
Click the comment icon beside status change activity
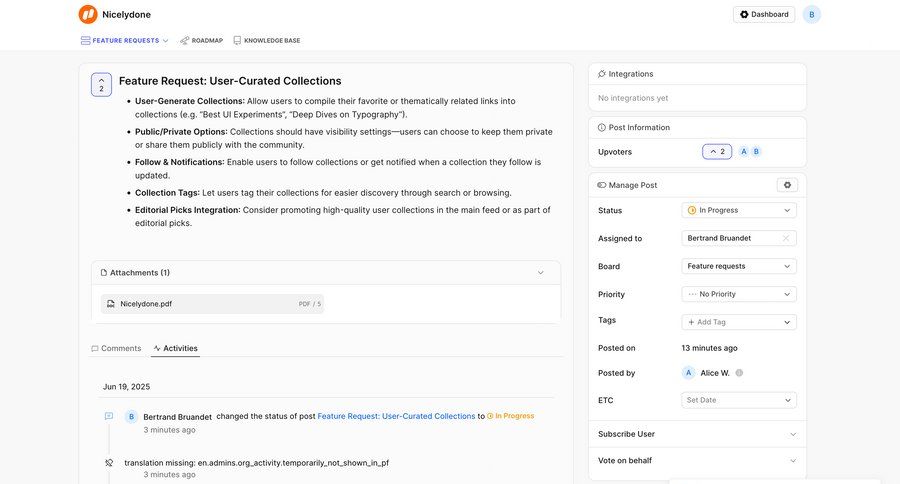click(109, 416)
